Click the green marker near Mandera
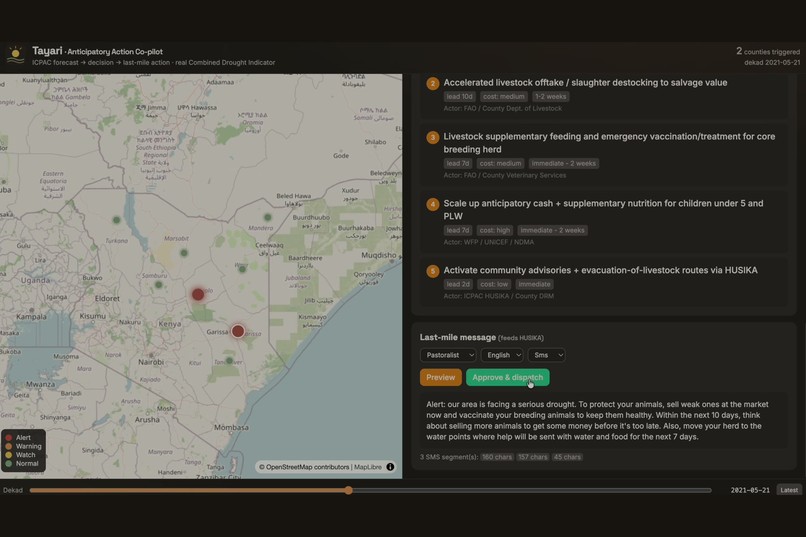806x537 pixels. [x=267, y=217]
